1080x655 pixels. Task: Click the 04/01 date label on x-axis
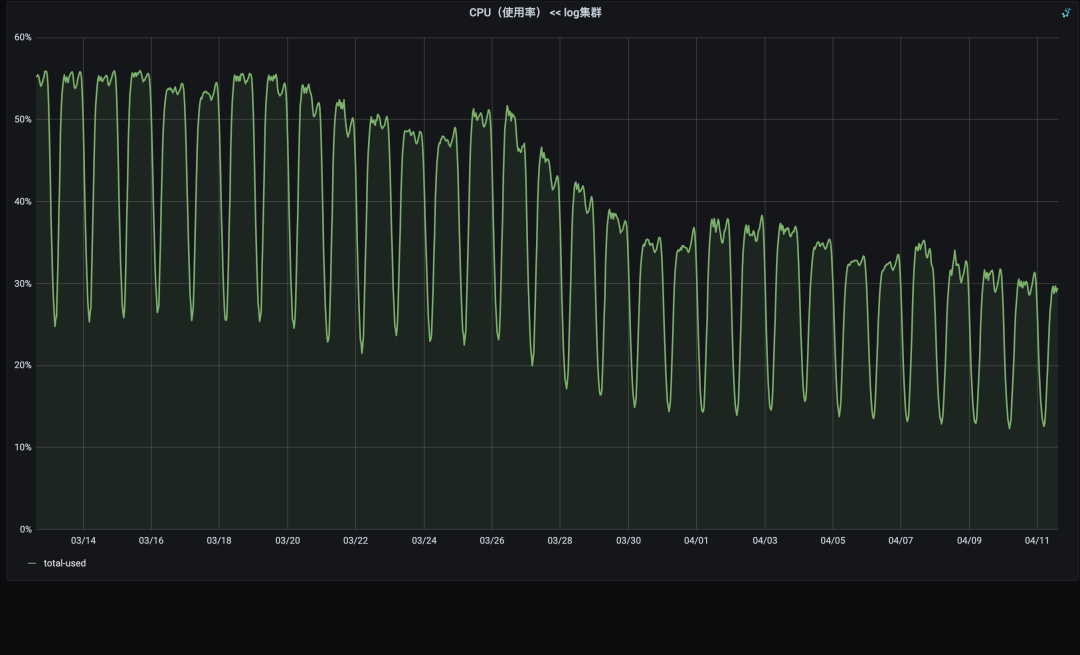click(x=696, y=541)
